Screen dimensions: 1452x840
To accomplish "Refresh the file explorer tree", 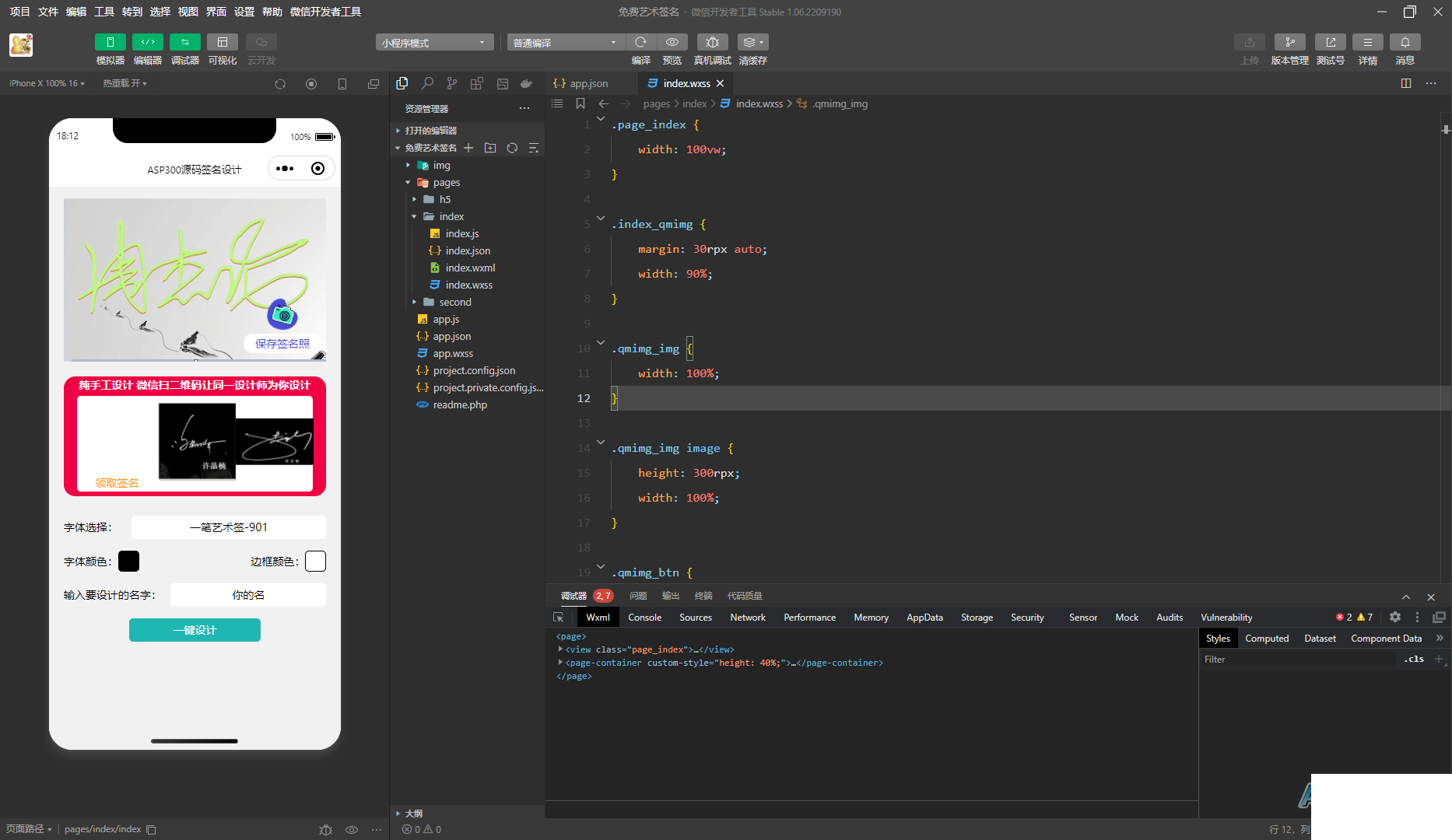I will click(x=512, y=148).
